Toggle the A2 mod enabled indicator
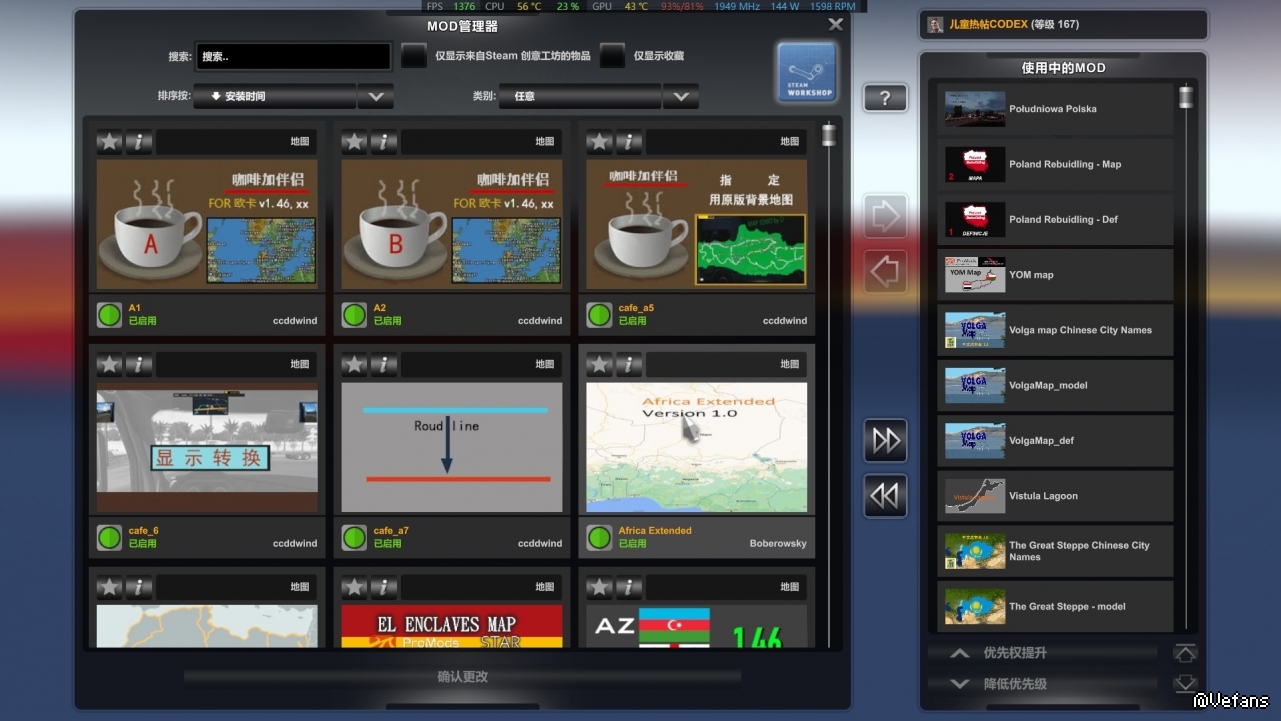This screenshot has height=721, width=1281. click(x=354, y=316)
